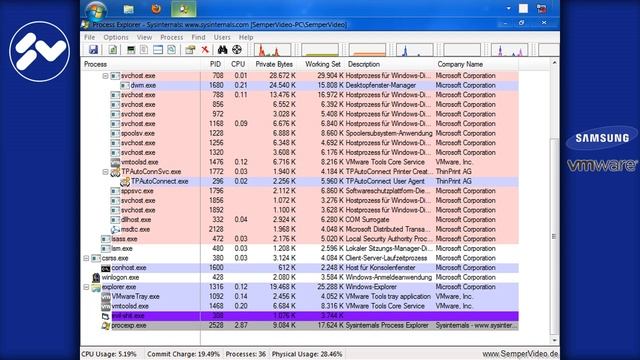Open the blue I/O mini graph
The width and height of the screenshot is (640, 360).
coord(415,50)
